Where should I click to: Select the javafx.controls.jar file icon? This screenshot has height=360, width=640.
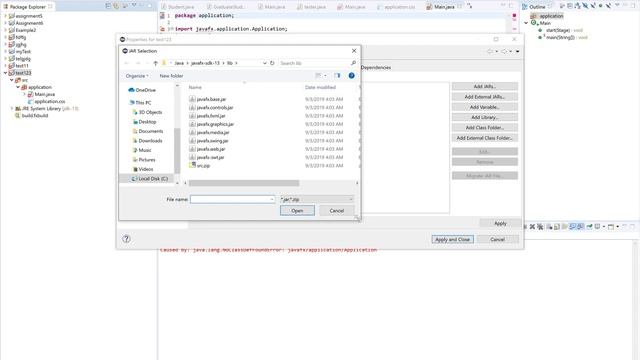coord(192,107)
